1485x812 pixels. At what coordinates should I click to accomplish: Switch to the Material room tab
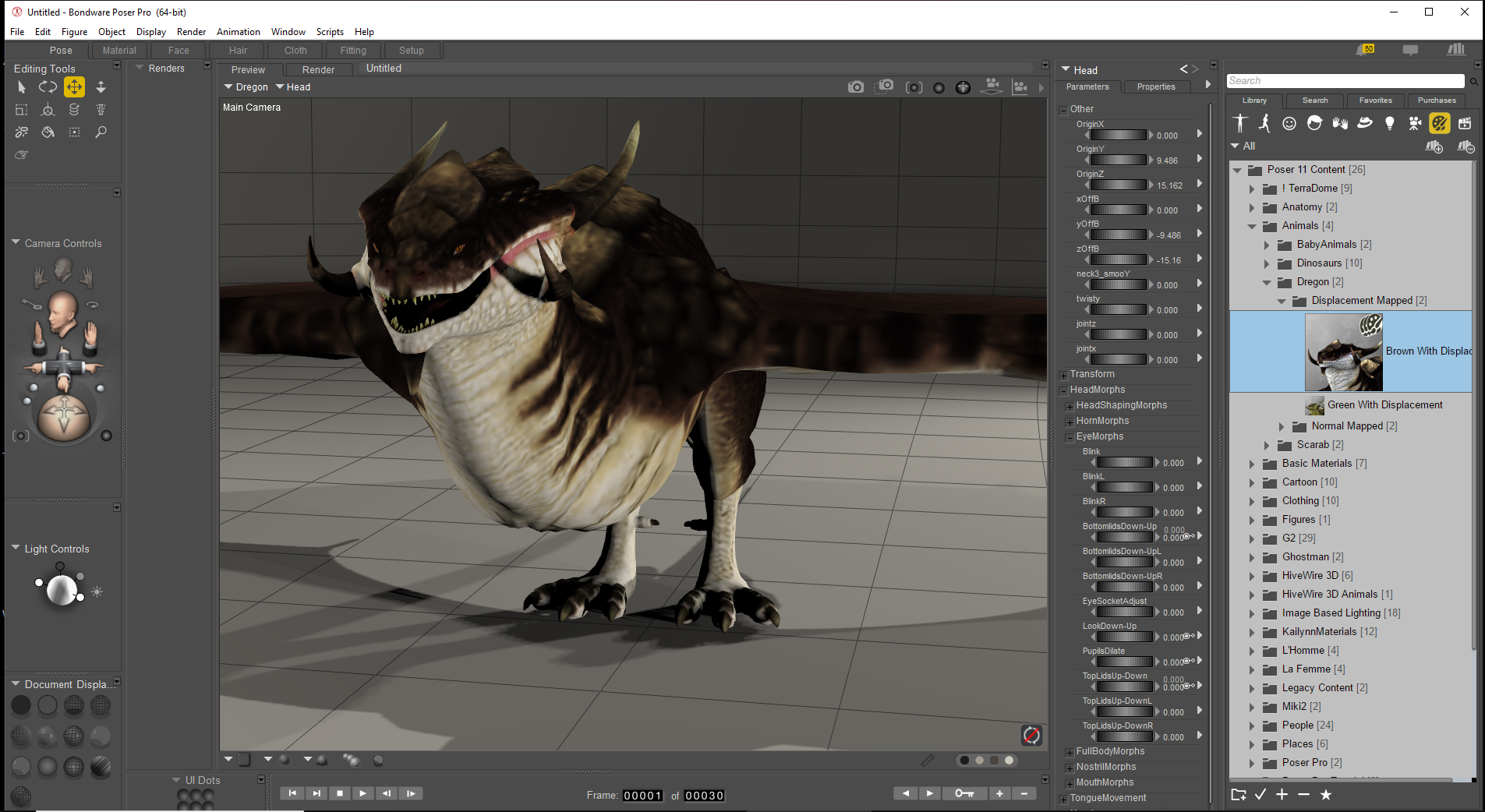(x=119, y=51)
